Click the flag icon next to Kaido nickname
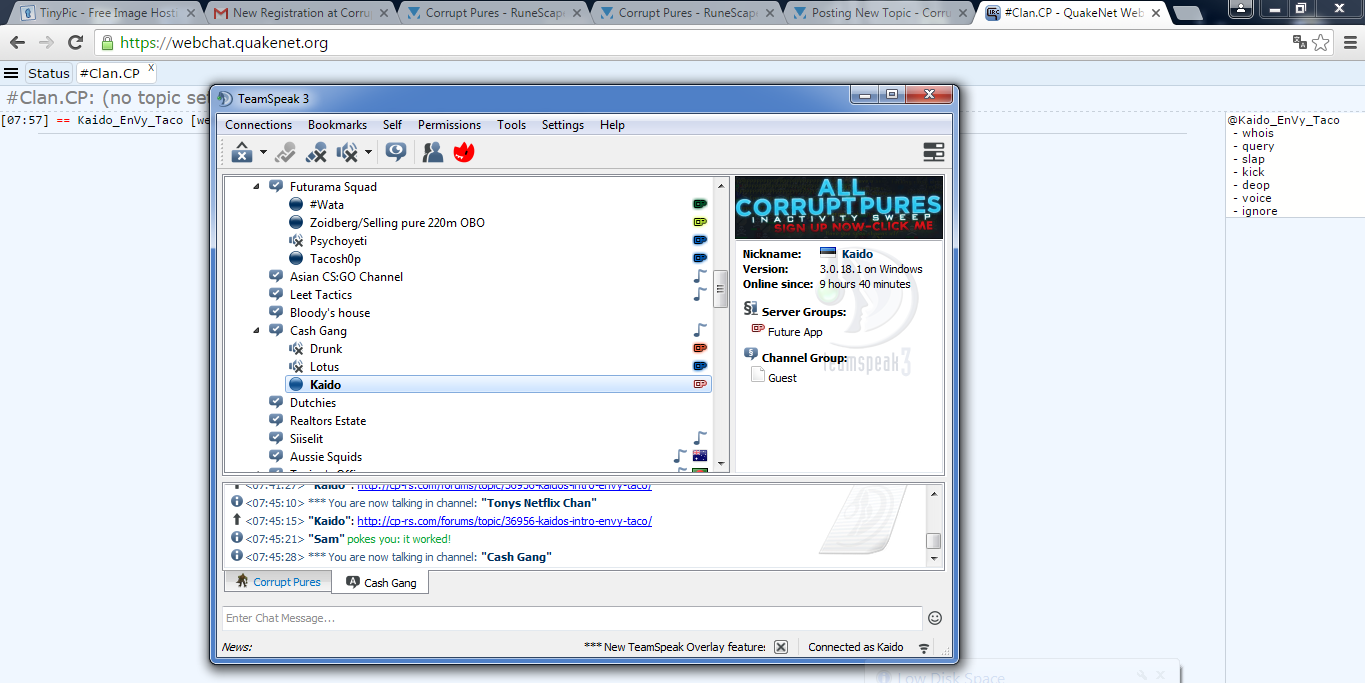1365x683 pixels. click(828, 253)
